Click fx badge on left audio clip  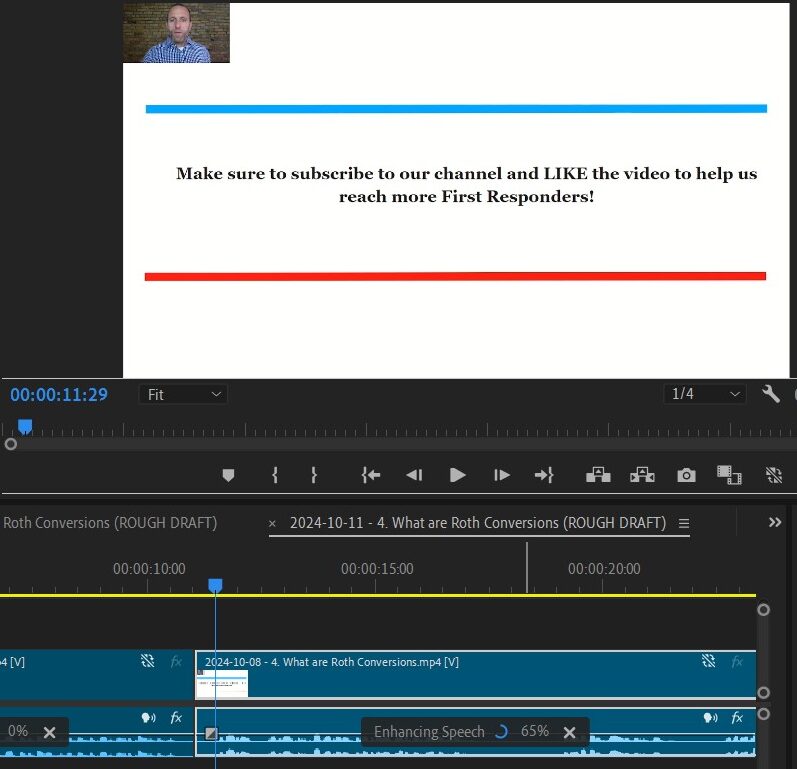176,718
